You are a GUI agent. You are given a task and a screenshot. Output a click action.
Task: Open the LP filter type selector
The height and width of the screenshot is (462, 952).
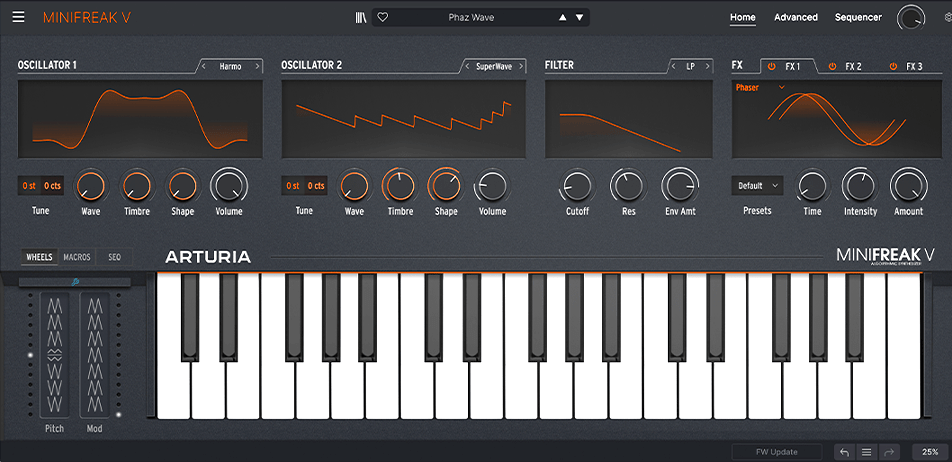click(690, 66)
